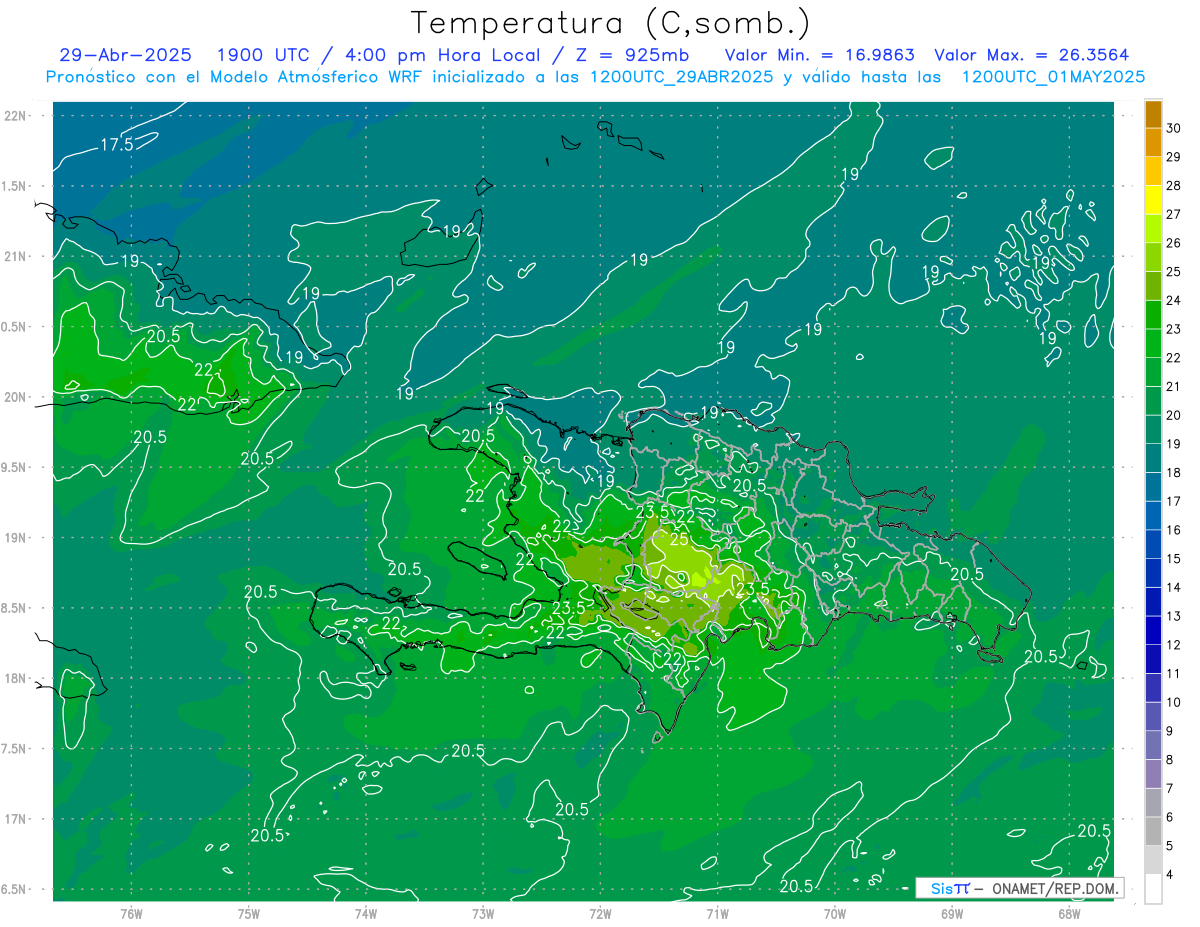Click the SisTT - ONAMET/REP.DOM. logo box
The image size is (1200, 927).
click(1019, 888)
